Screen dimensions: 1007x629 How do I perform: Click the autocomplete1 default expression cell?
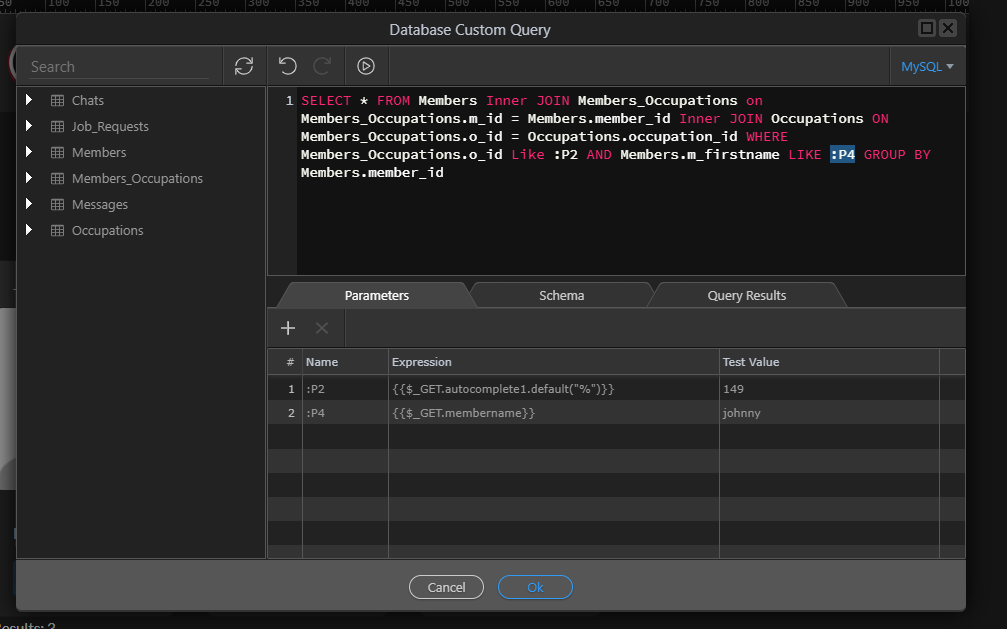[x=554, y=389]
